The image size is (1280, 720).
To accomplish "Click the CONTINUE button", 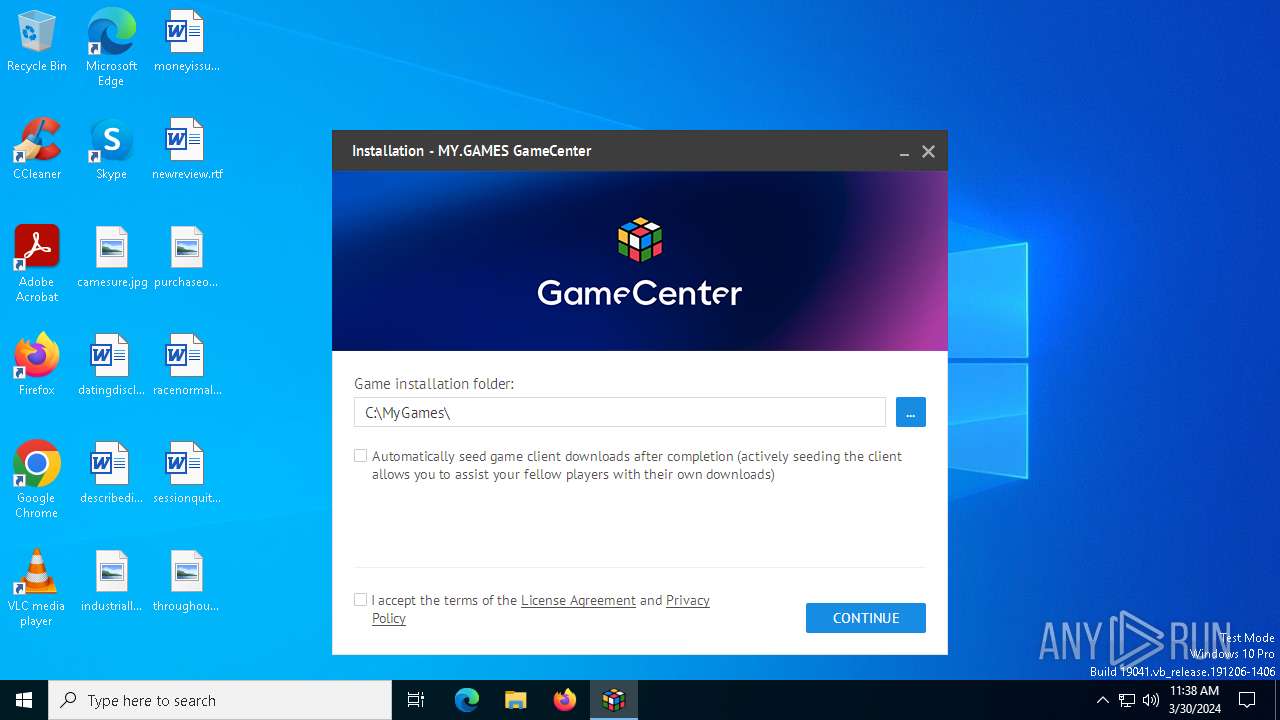I will click(866, 618).
